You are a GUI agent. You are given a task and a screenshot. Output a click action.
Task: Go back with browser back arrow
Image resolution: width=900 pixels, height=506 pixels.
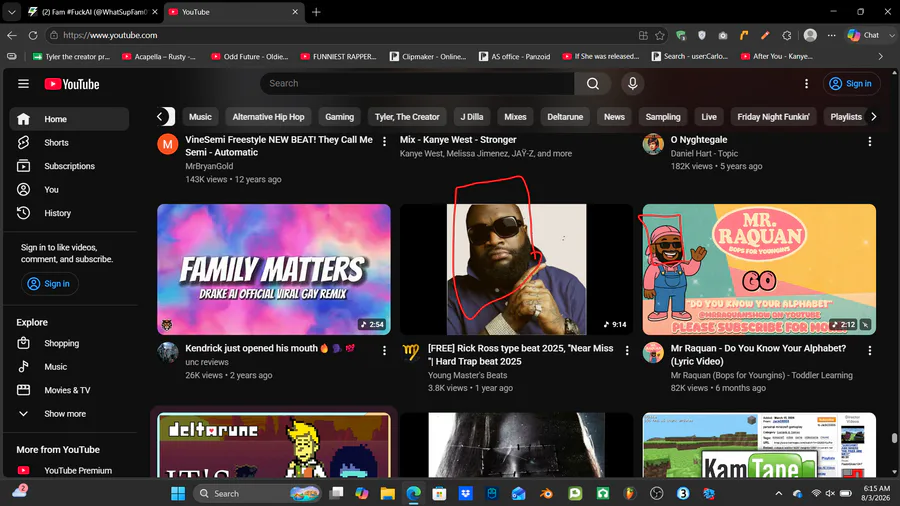coord(12,35)
